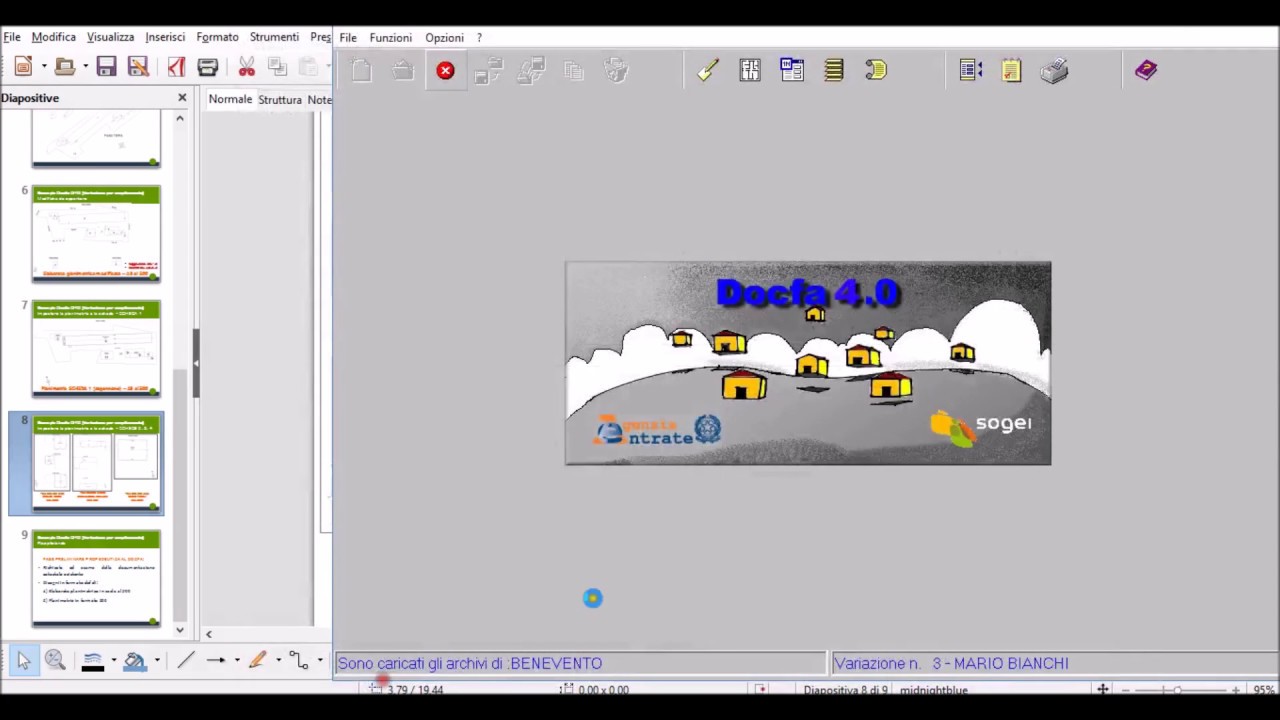Viewport: 1280px width, 720px height.
Task: Switch to the Normale view tab
Action: (x=230, y=99)
